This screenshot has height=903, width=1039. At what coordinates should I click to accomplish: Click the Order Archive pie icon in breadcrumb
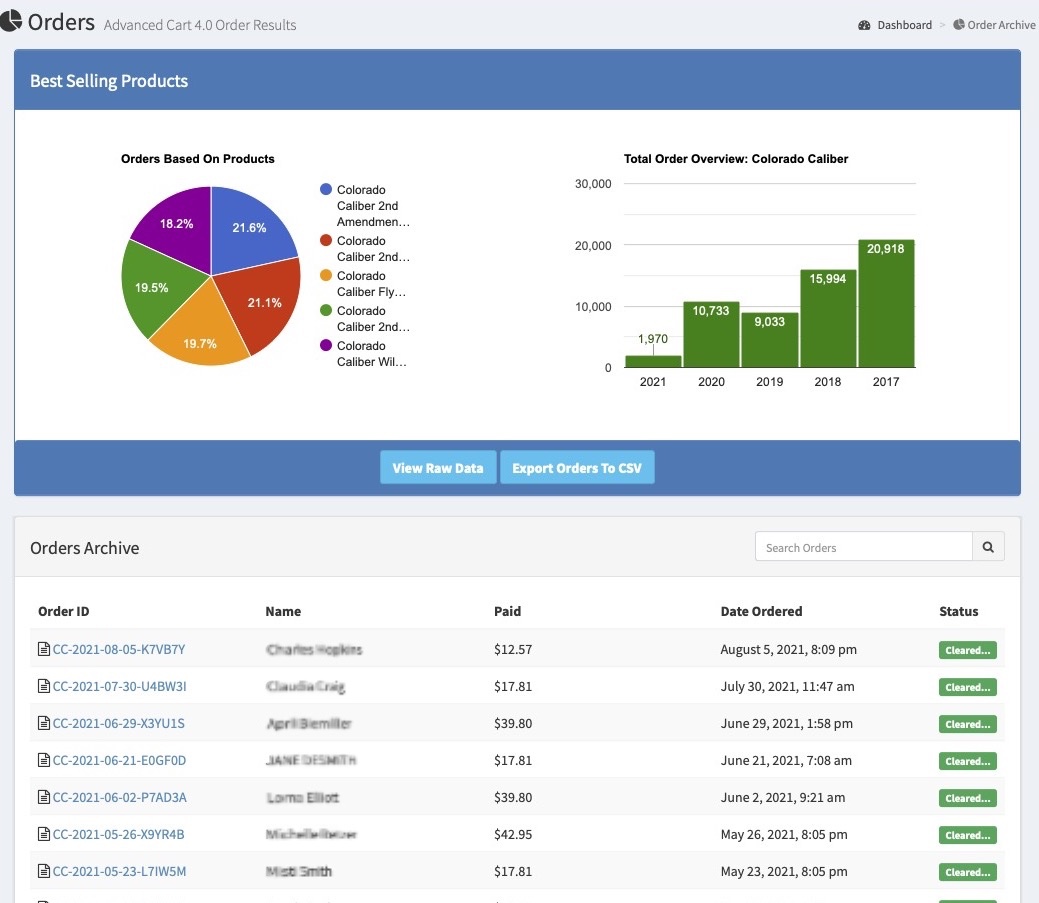click(958, 25)
